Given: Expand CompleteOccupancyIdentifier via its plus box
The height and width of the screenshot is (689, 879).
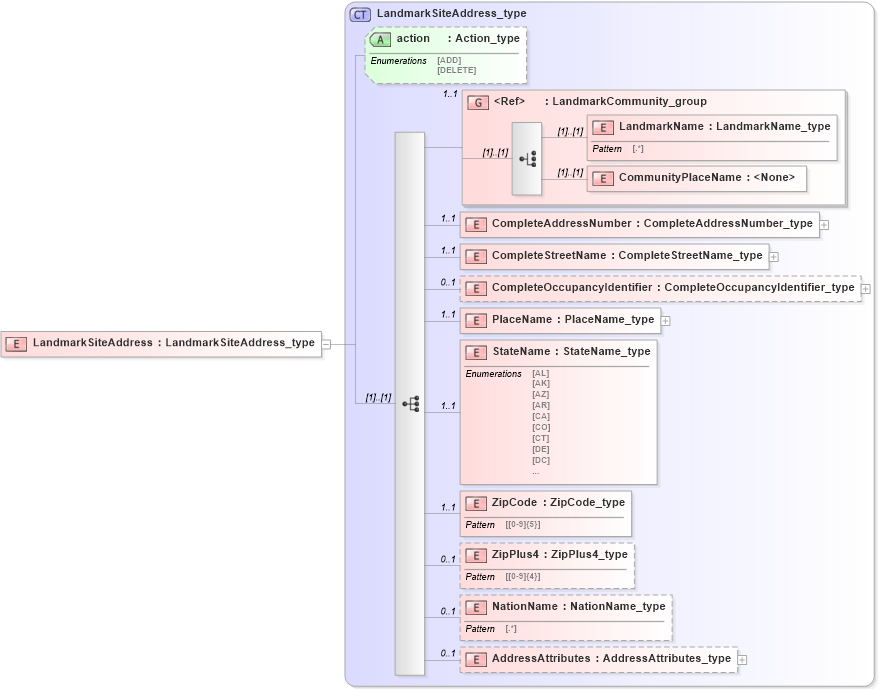Looking at the screenshot, I should coord(865,287).
